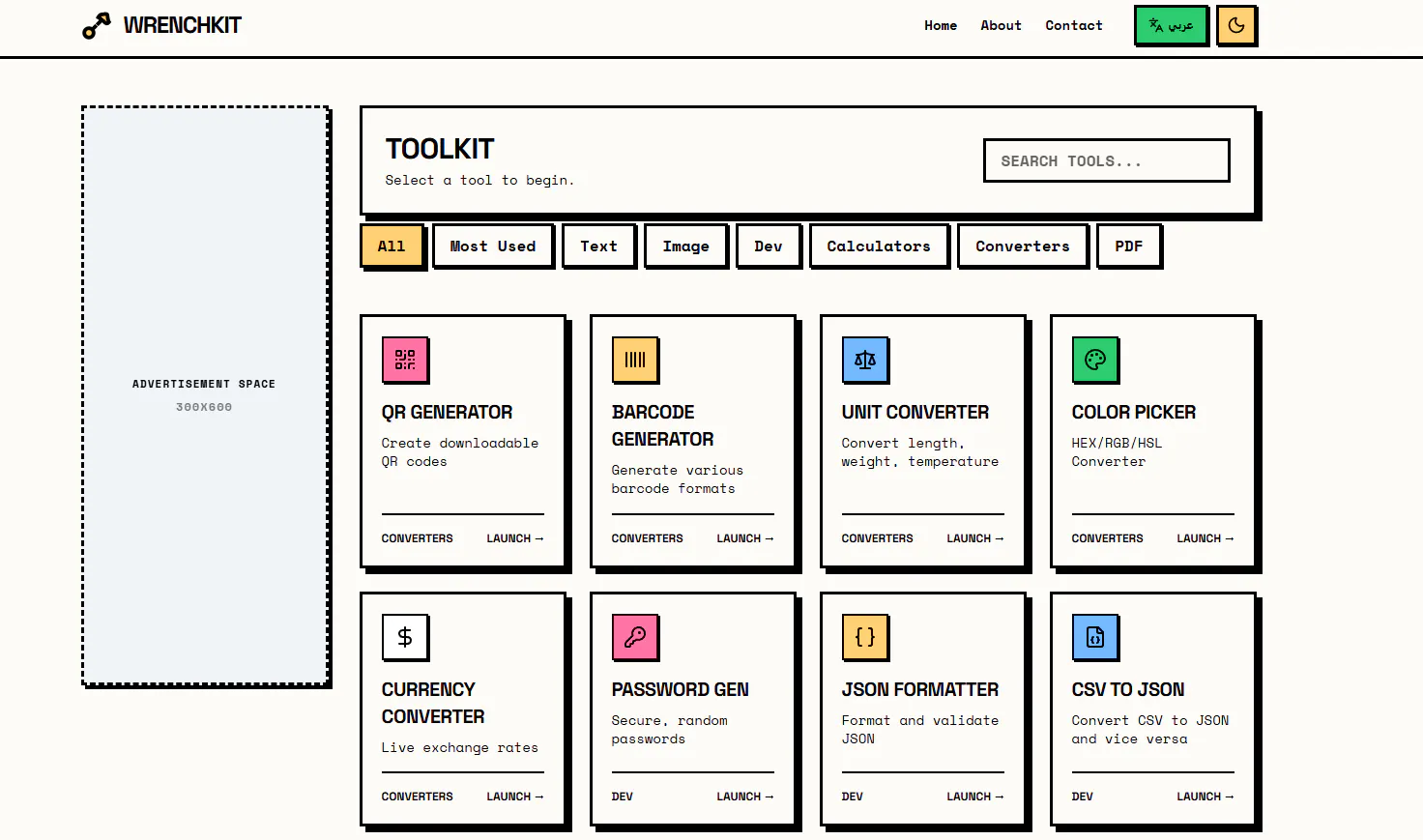Viewport: 1423px width, 840px height.
Task: Switch language to Arabic
Action: tap(1171, 25)
